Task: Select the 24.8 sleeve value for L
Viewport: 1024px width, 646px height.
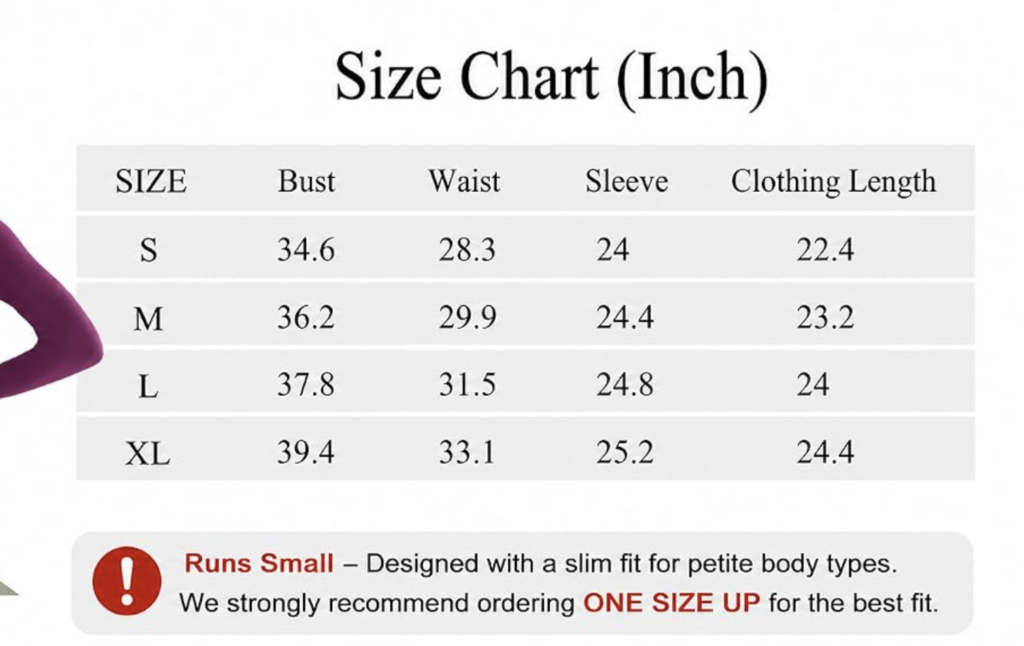Action: 625,385
